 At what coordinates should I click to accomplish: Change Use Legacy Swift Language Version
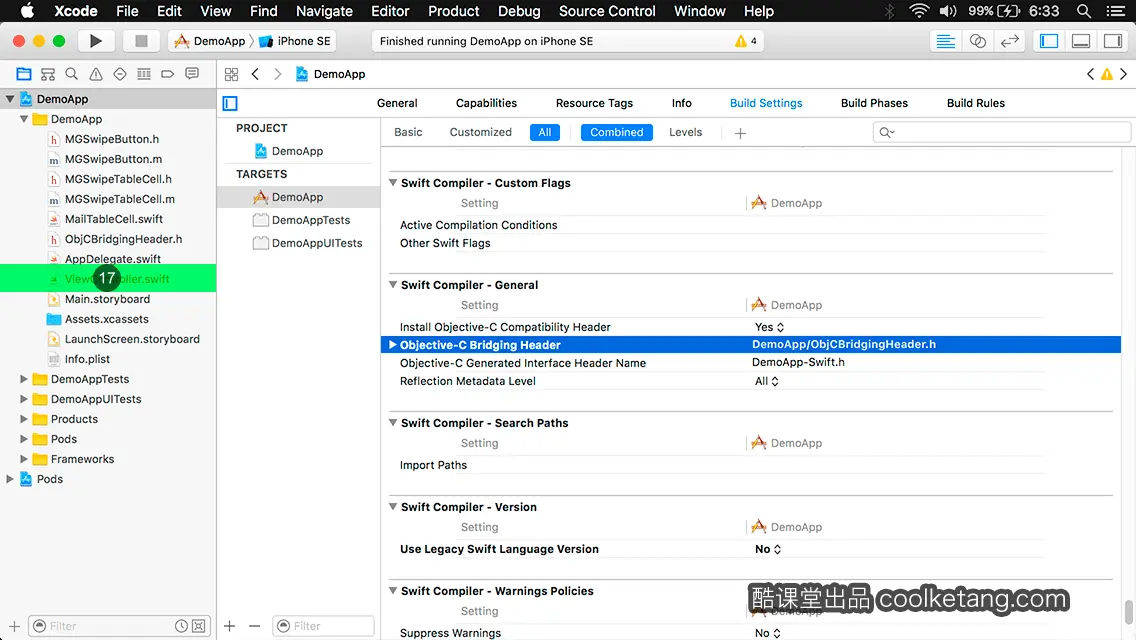click(768, 549)
